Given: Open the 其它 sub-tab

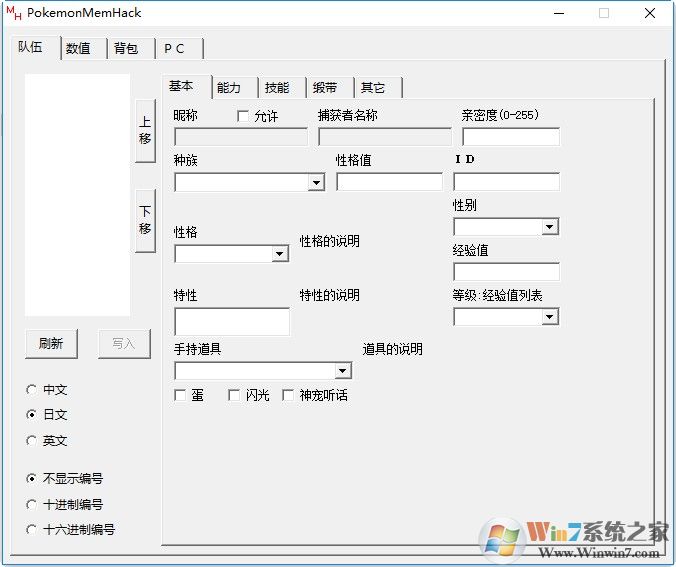Looking at the screenshot, I should click(x=378, y=88).
